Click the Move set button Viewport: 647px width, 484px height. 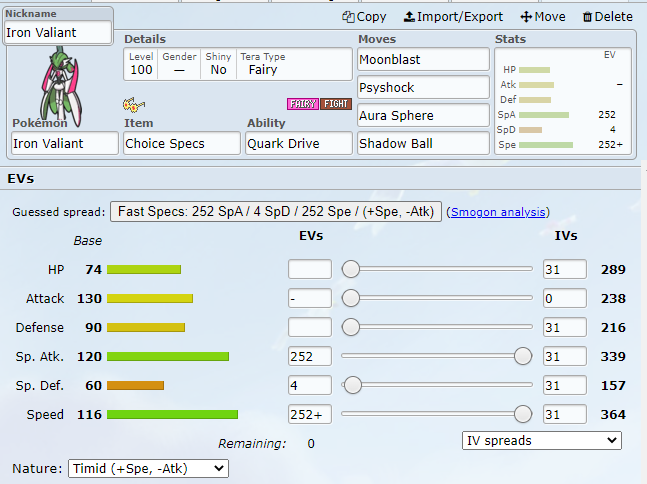pos(543,17)
